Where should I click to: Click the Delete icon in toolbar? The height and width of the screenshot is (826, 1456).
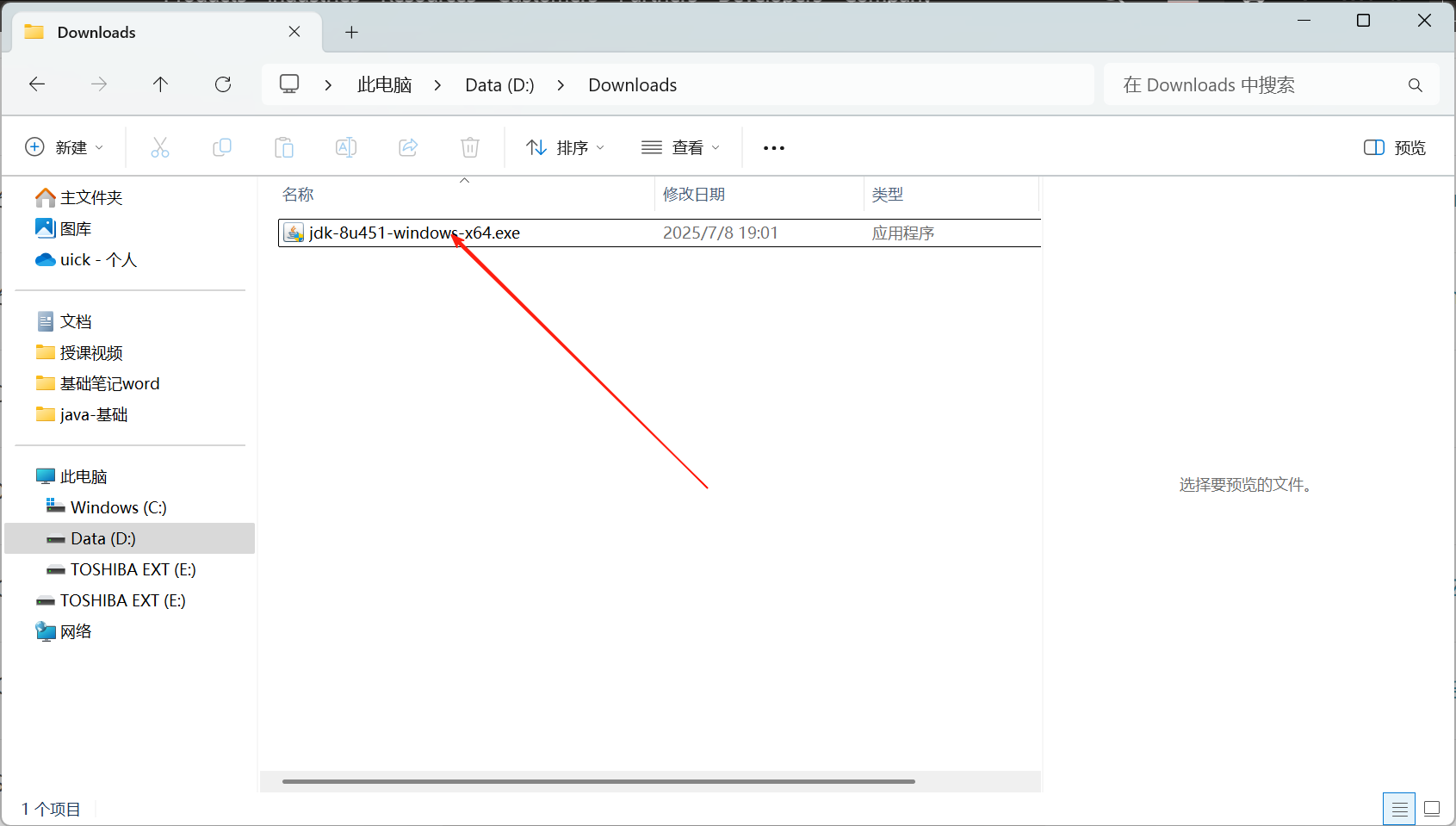(x=469, y=146)
